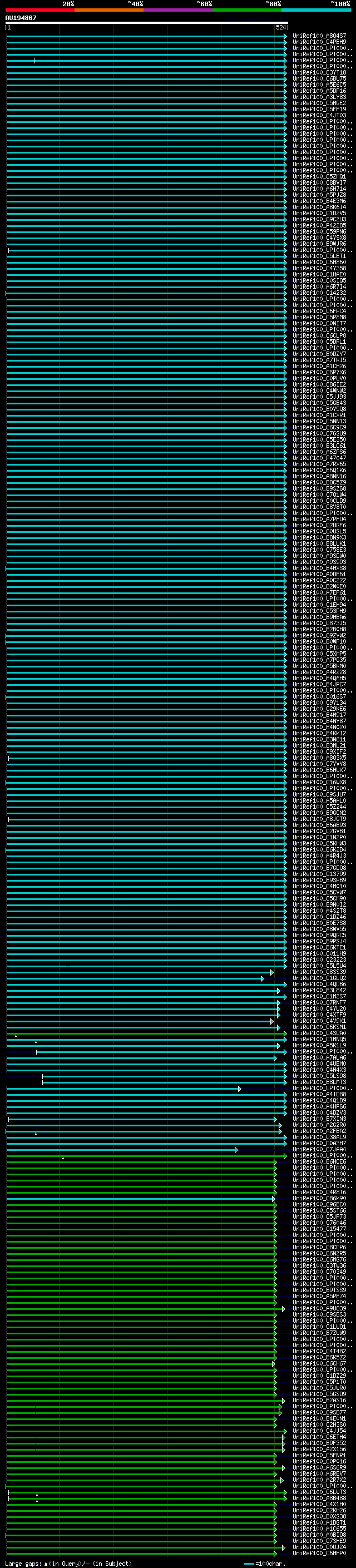Open hit UniRef100_C4QDB6
Viewport: 356px width, 1568px height.
pyautogui.click(x=319, y=983)
